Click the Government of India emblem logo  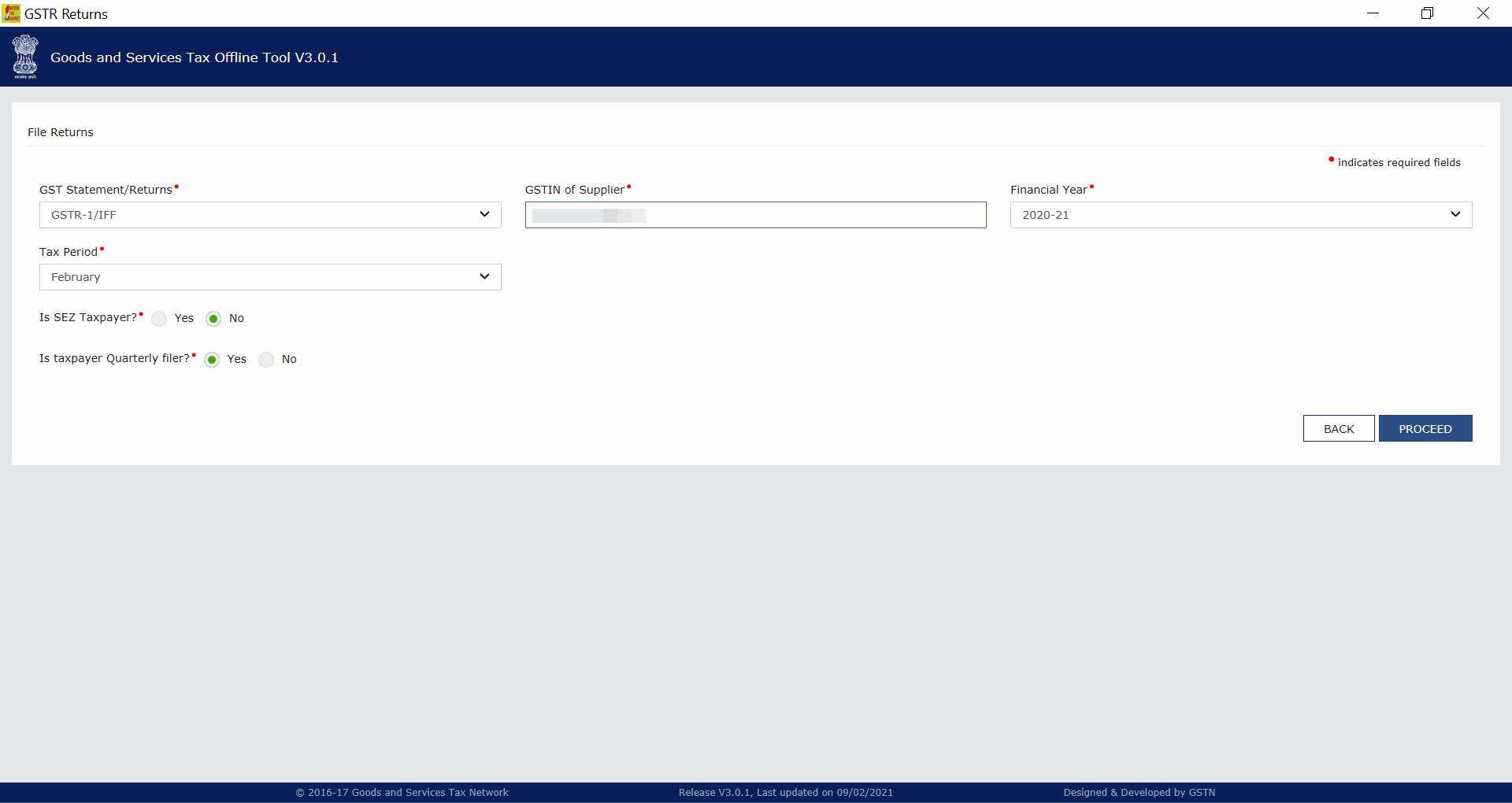click(25, 57)
